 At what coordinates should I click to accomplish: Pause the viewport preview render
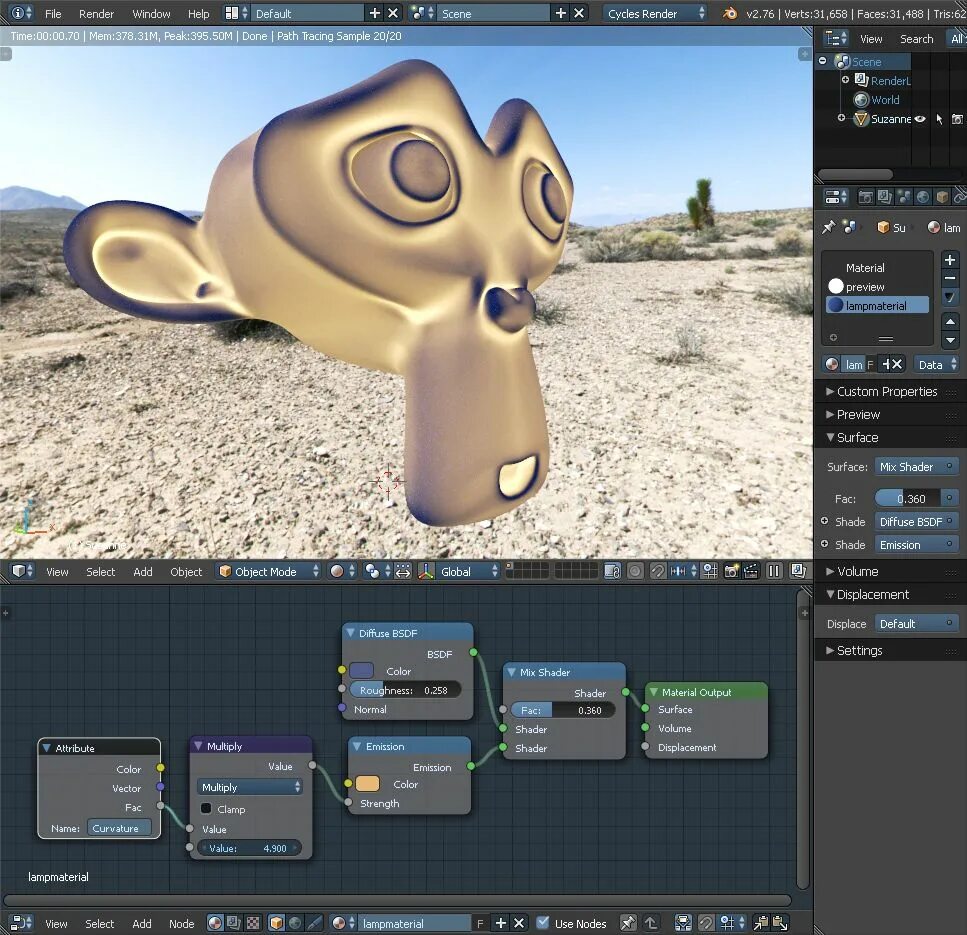pos(774,571)
